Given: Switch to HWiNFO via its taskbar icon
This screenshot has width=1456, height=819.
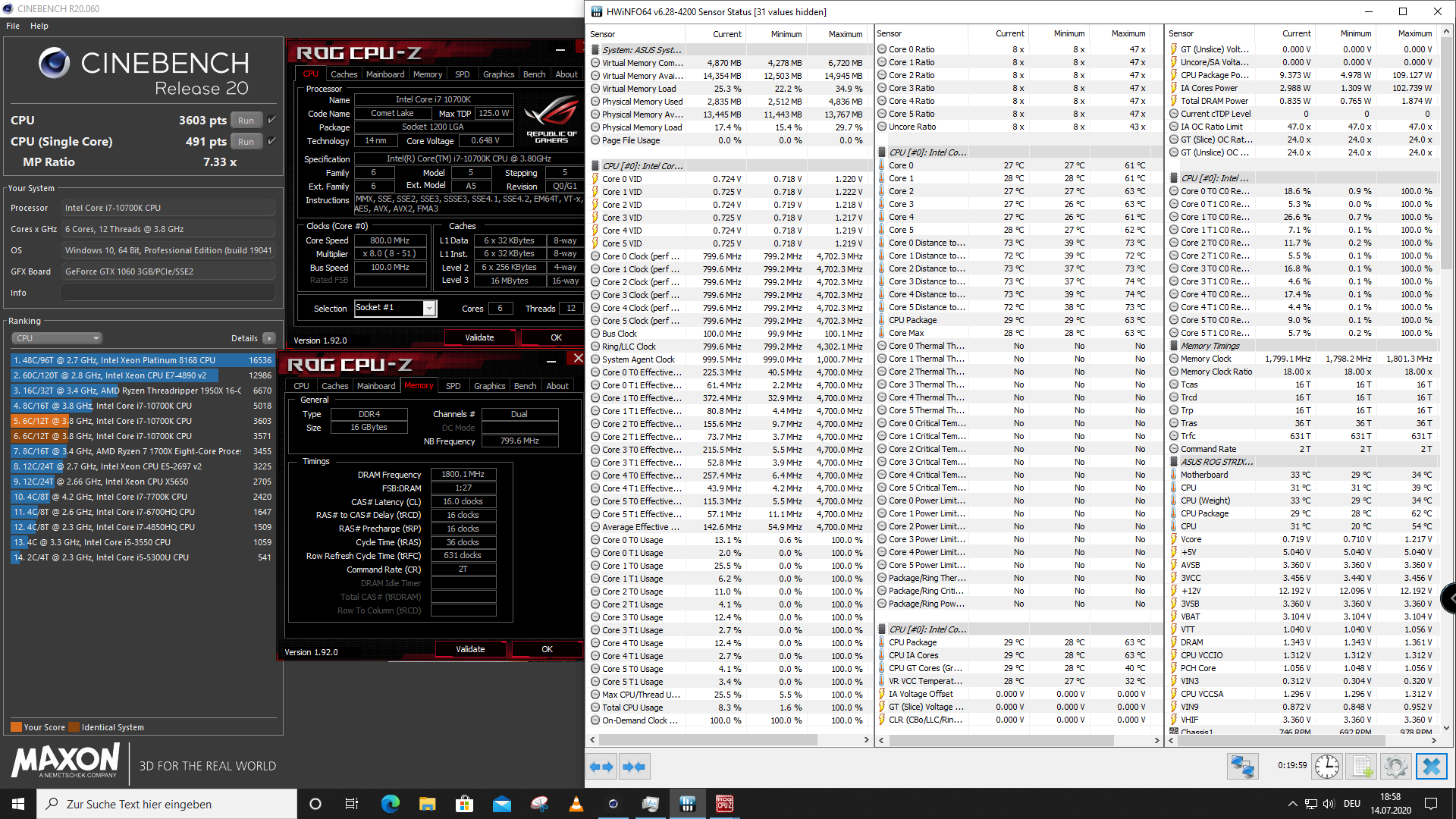Looking at the screenshot, I should coord(688,804).
